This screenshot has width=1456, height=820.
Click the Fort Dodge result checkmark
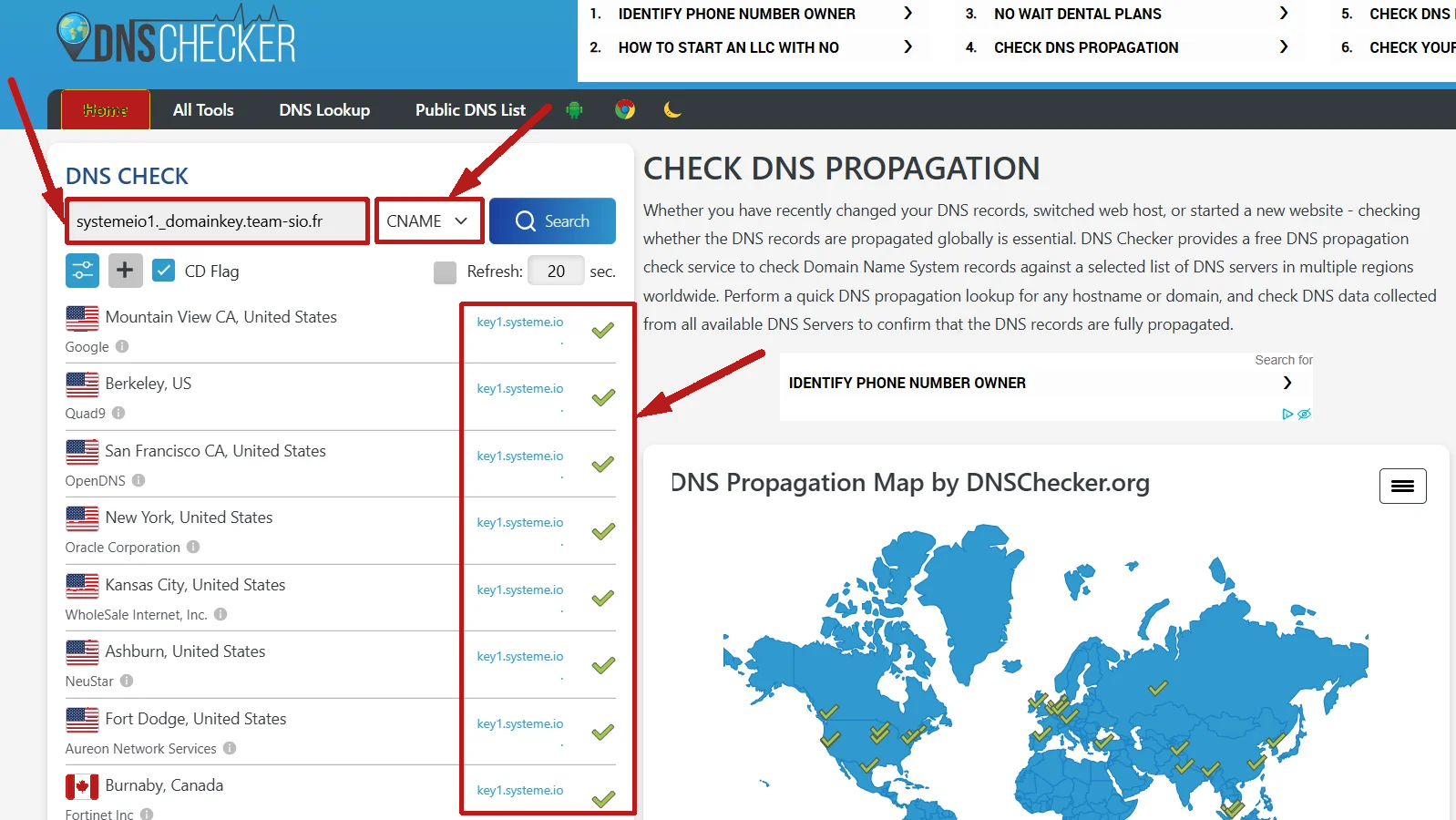(x=602, y=733)
